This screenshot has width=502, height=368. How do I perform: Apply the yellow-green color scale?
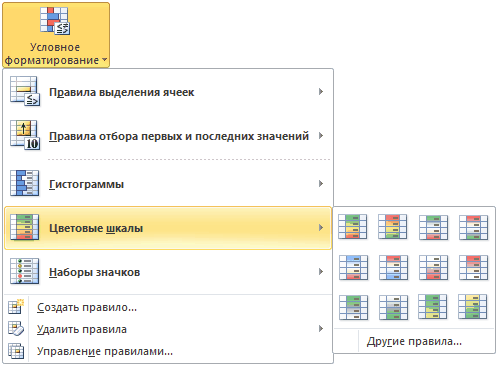coord(473,307)
